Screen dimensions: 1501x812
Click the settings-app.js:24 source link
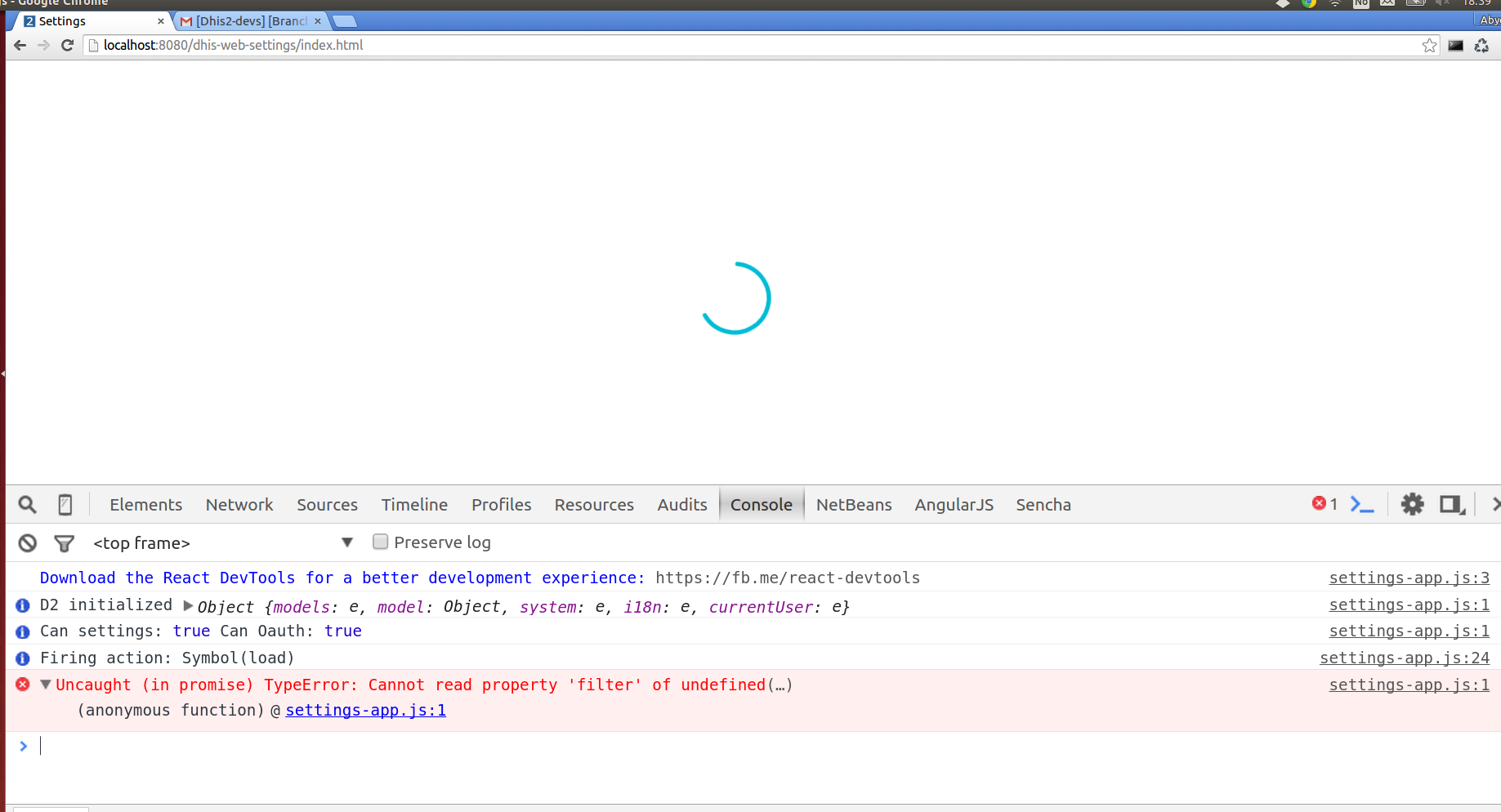click(x=1404, y=658)
